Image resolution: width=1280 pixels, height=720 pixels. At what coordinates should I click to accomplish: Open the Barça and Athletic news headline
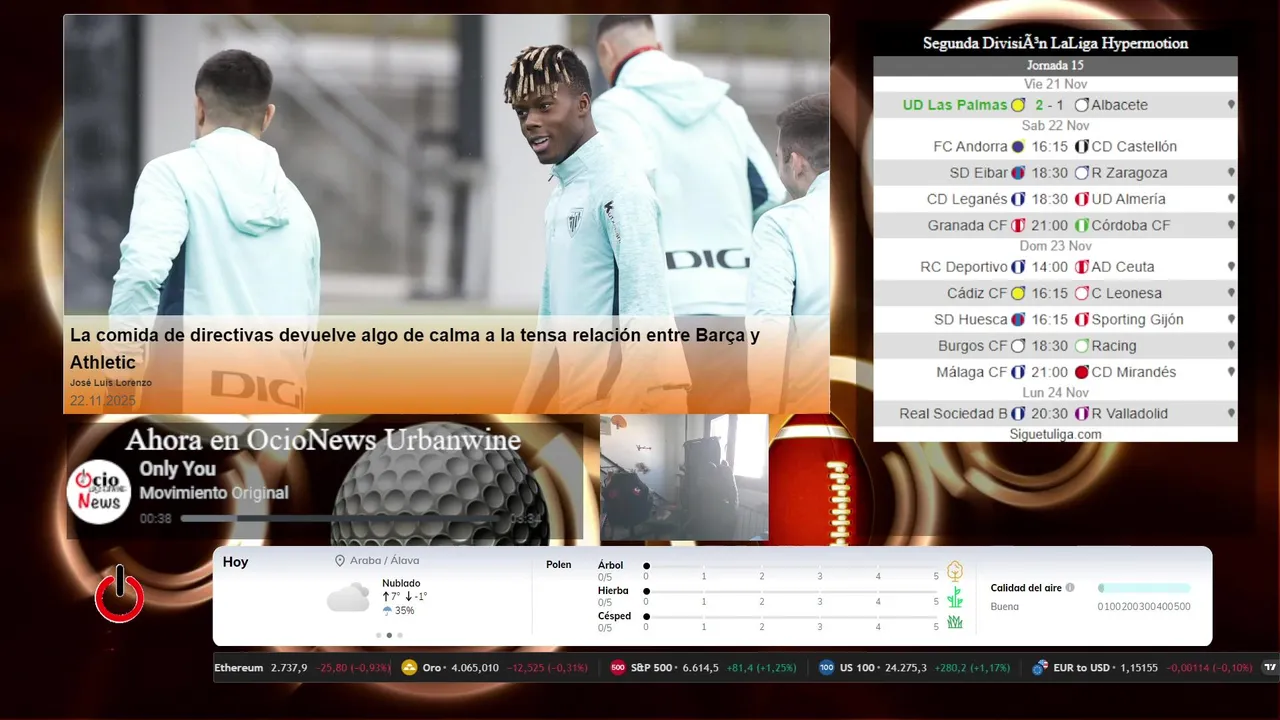pos(415,348)
